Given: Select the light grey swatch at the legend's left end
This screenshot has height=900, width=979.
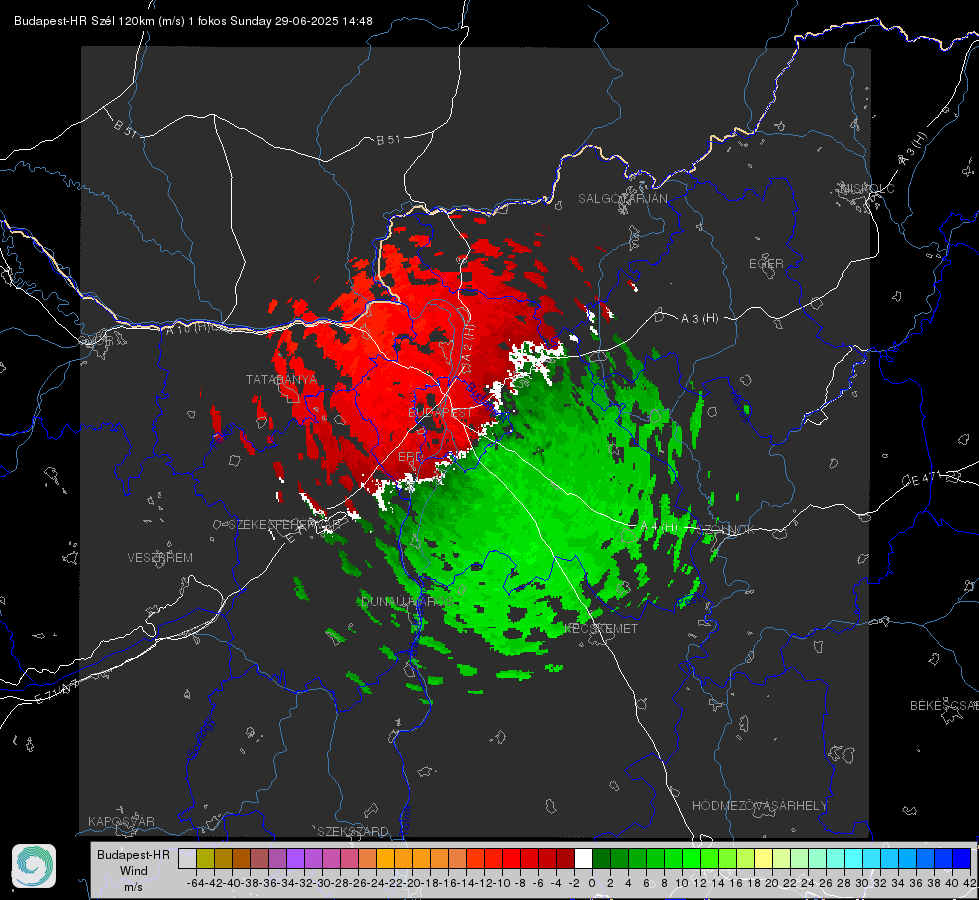Looking at the screenshot, I should (187, 859).
